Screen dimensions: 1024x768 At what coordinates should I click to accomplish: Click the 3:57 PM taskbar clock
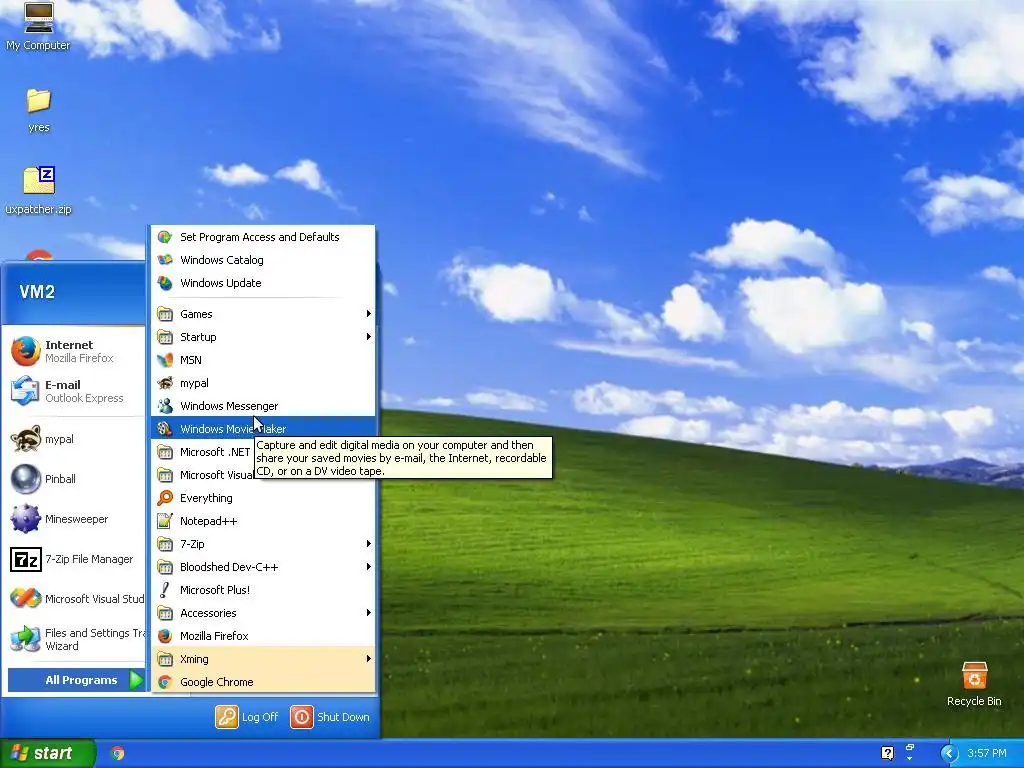coord(987,754)
